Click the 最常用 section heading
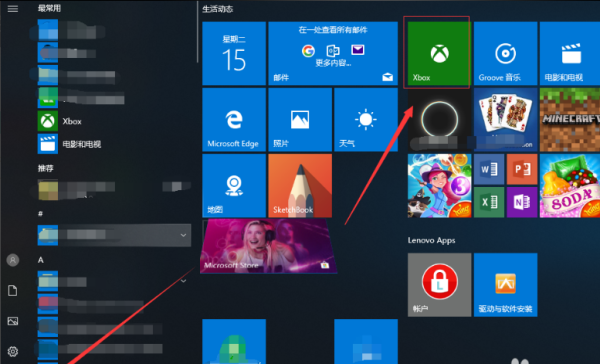This screenshot has width=600, height=364. [49, 8]
